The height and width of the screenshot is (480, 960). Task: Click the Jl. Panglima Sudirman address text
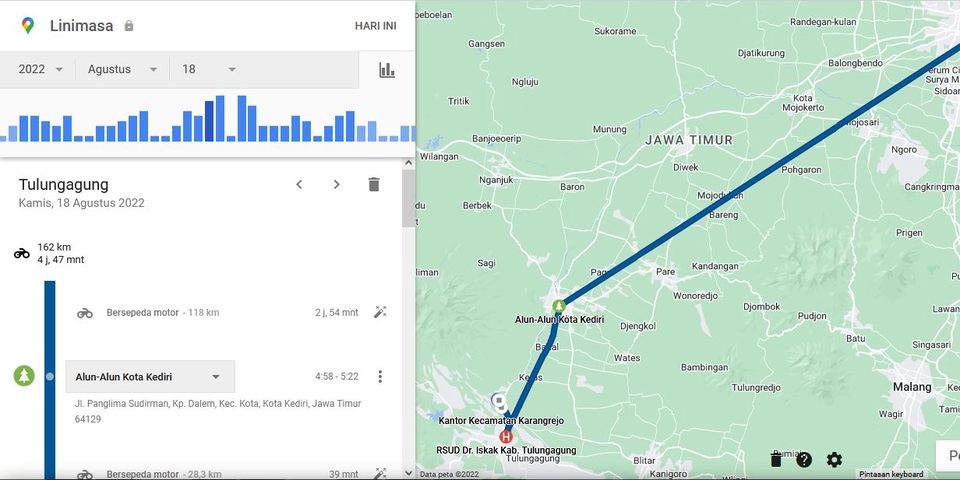218,411
